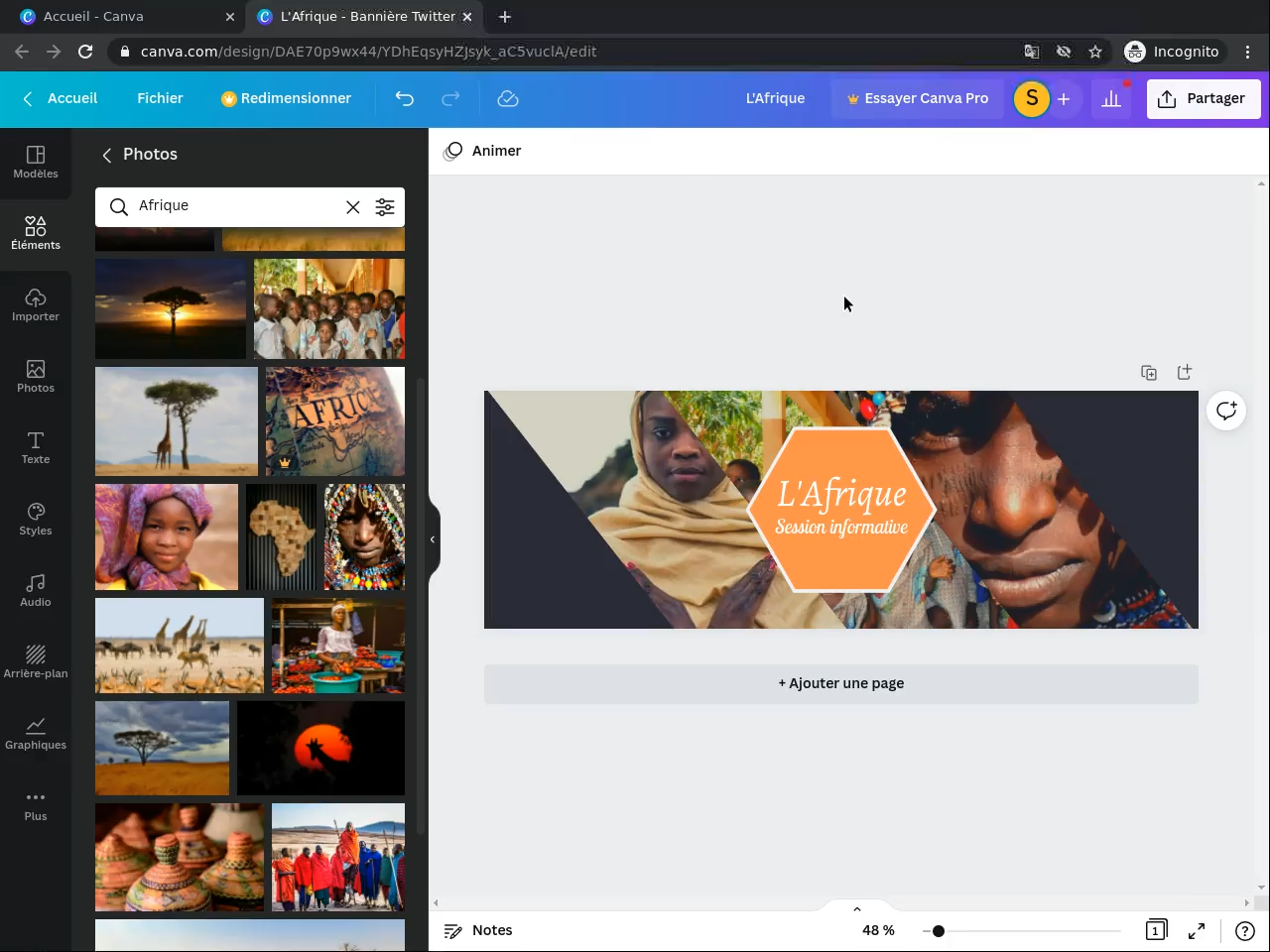
Task: Open the Audio sidebar panel
Action: (36, 590)
